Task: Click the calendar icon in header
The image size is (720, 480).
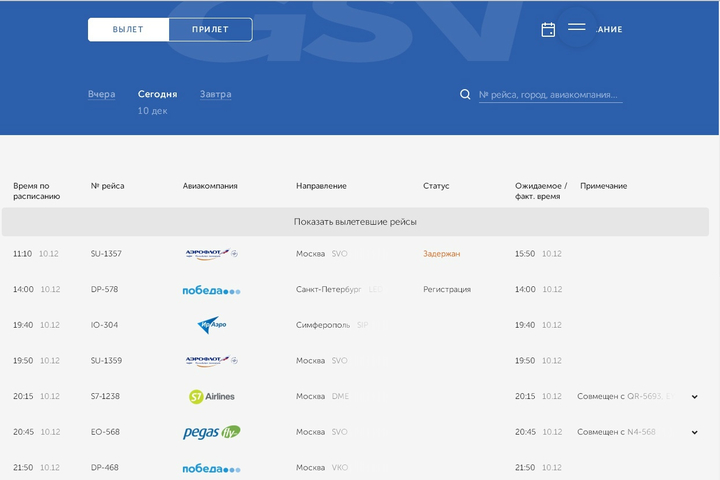Action: tap(548, 30)
